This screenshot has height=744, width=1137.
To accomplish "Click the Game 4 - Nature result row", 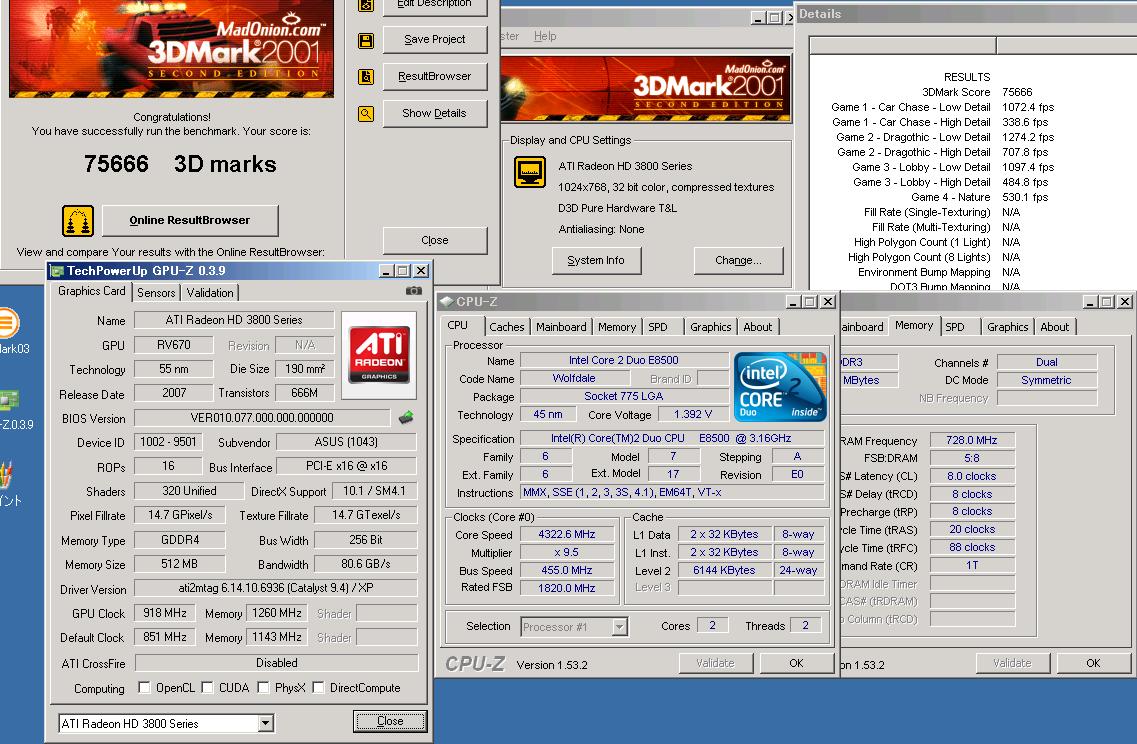I will (x=979, y=197).
